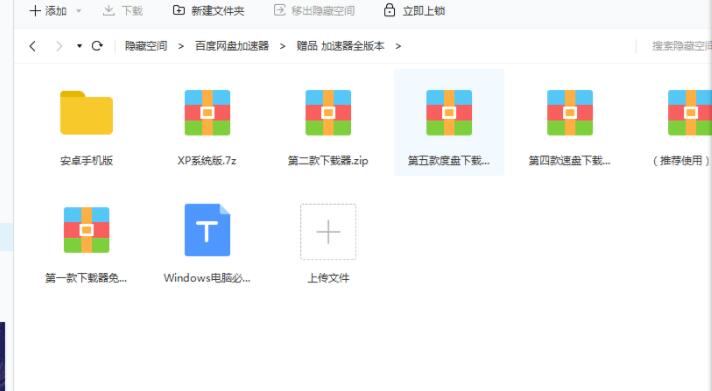The width and height of the screenshot is (712, 391).
Task: Create a folder with 新建文件夹
Action: pyautogui.click(x=209, y=10)
